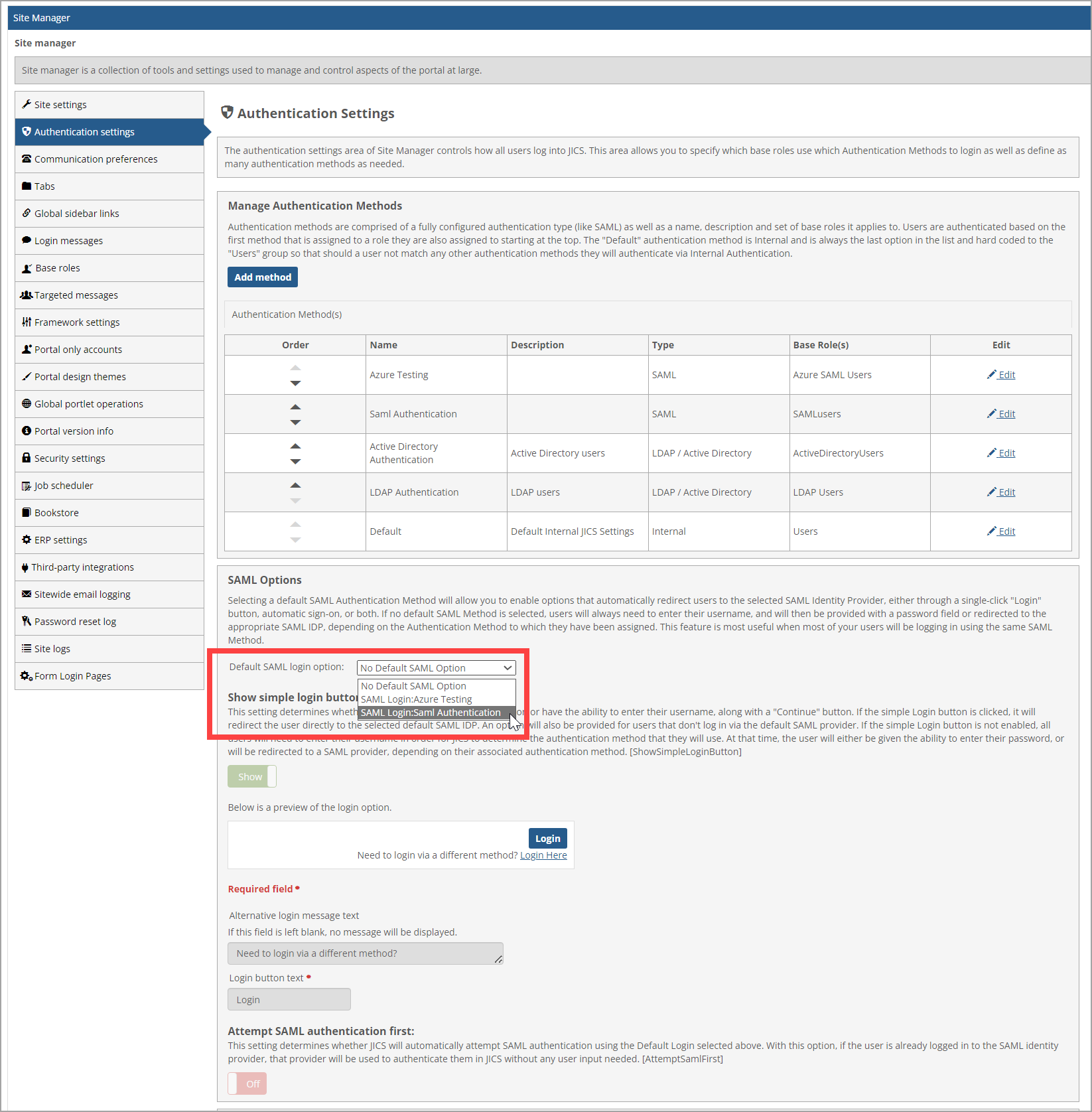Click the alternative login message text field
Image resolution: width=1092 pixels, height=1112 pixels.
365,953
